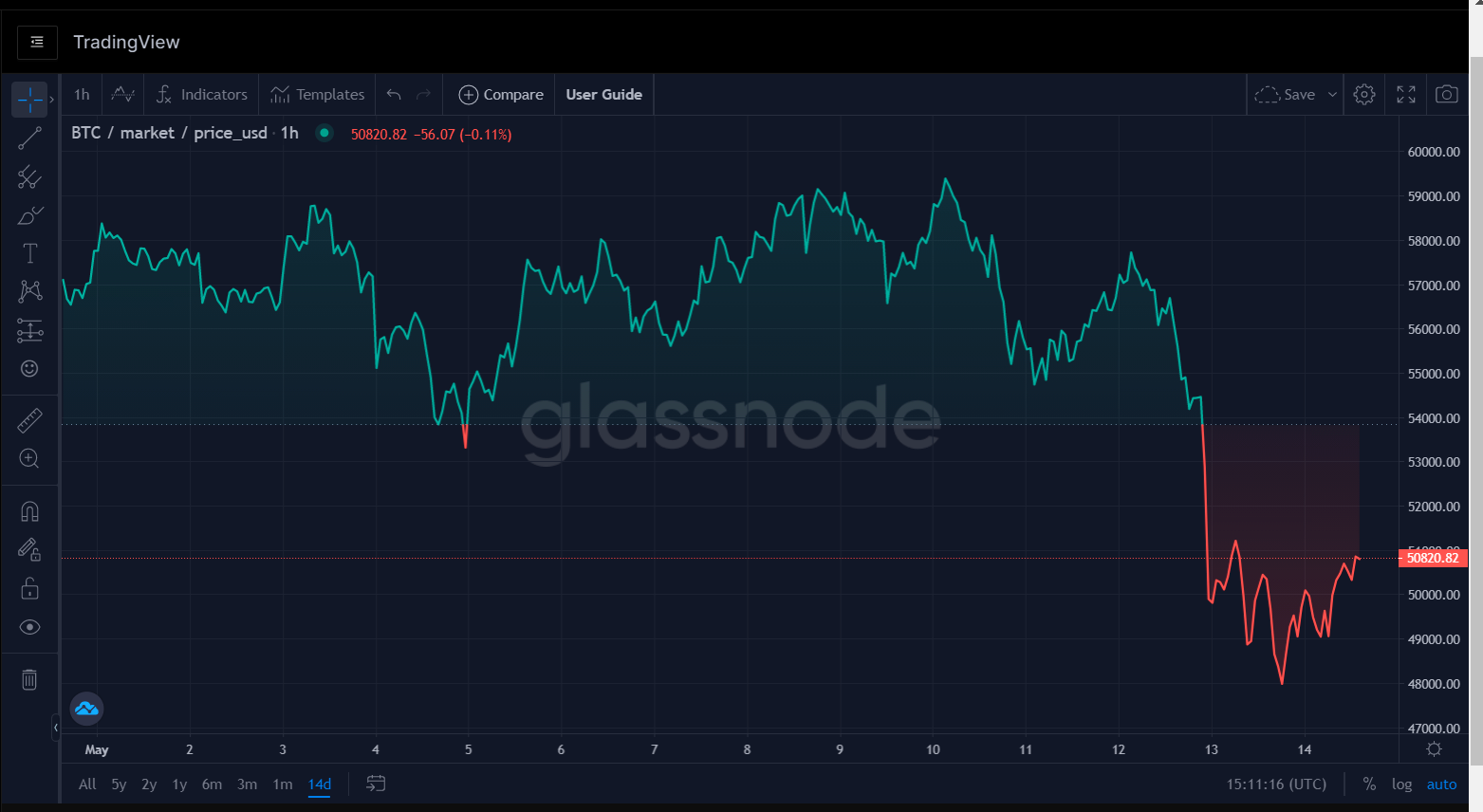The height and width of the screenshot is (812, 1483).
Task: Take a chart snapshot with camera
Action: coord(1447,95)
